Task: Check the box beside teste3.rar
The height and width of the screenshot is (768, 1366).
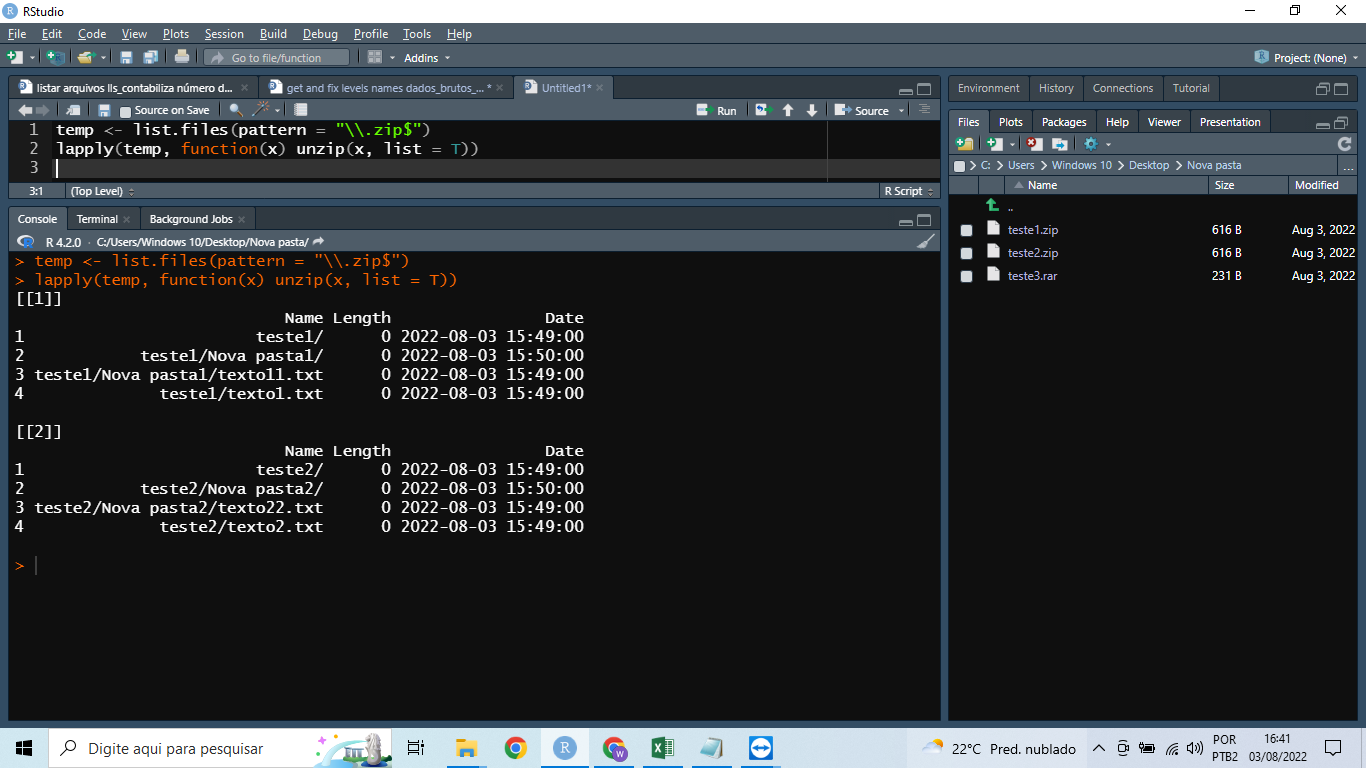Action: point(966,276)
